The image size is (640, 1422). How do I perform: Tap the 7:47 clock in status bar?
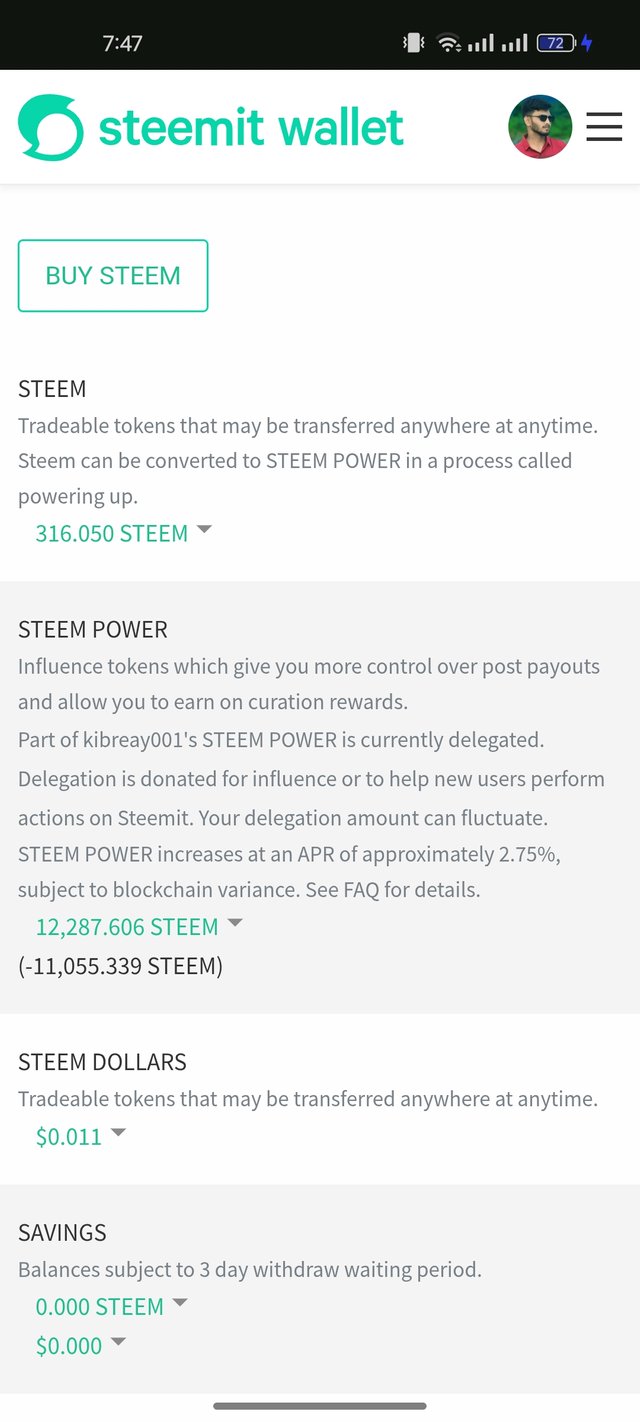122,43
